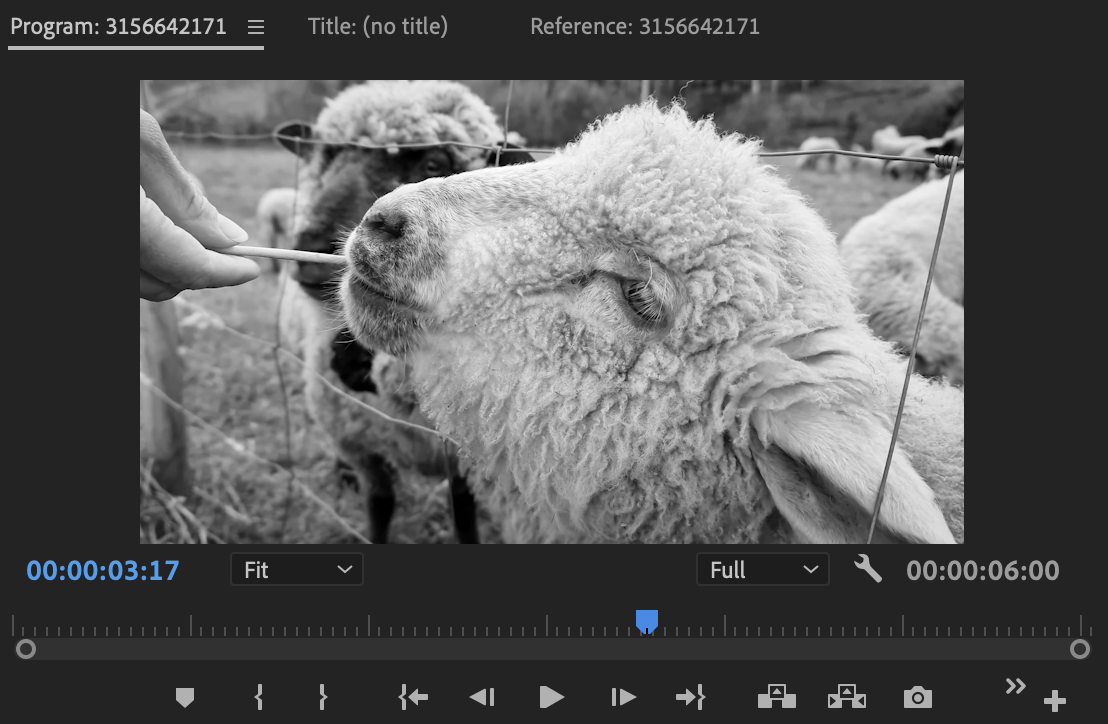1108x724 pixels.
Task: Open the Button Editor plus icon
Action: tap(1054, 701)
